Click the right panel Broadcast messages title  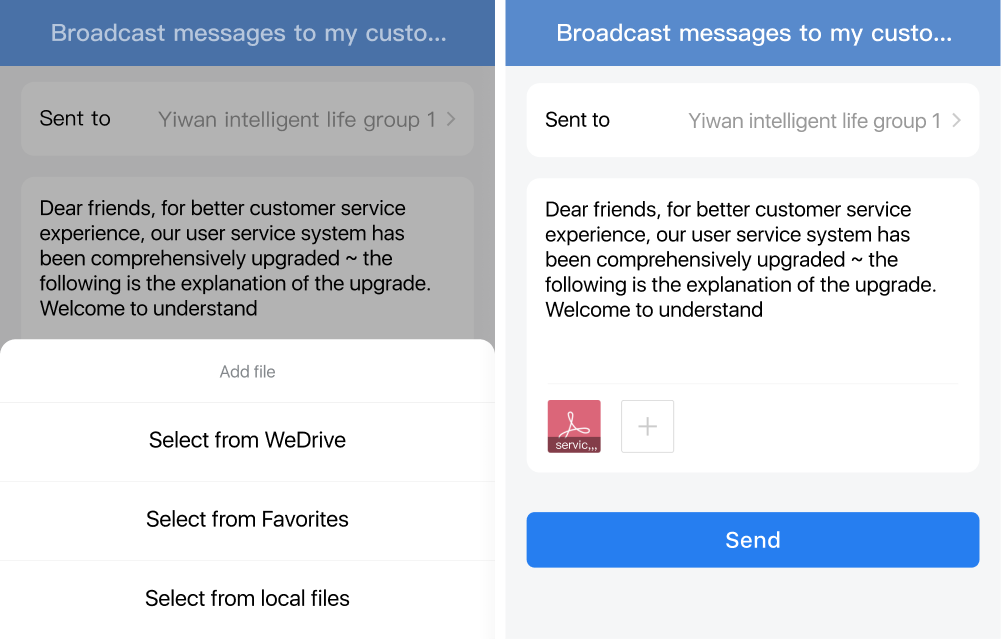point(753,33)
